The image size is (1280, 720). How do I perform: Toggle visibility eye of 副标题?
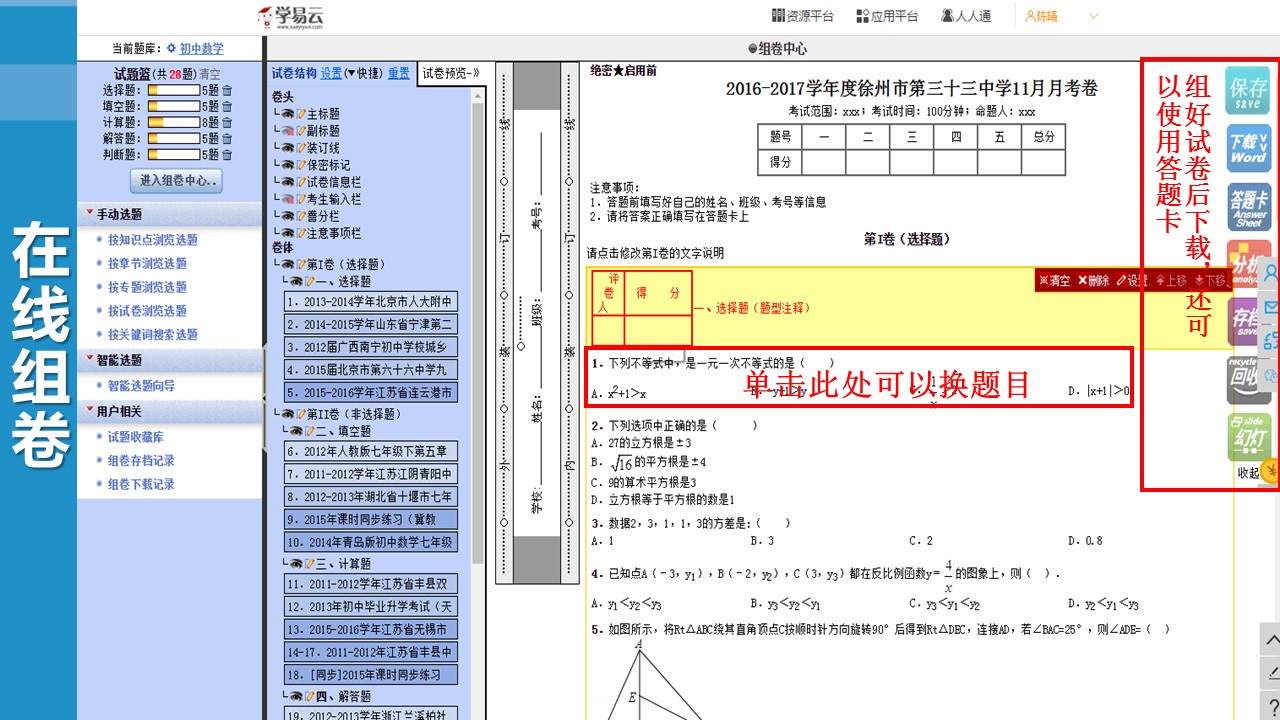tap(288, 131)
